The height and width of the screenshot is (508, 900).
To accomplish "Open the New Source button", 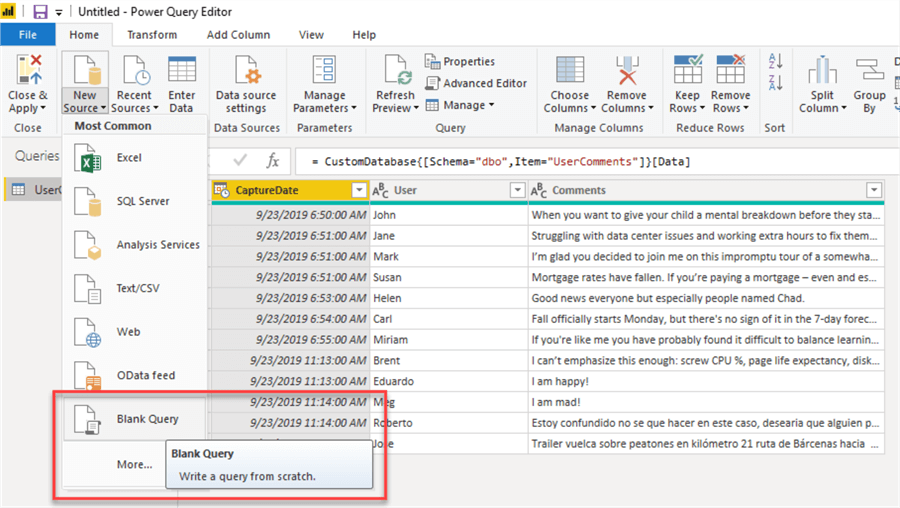I will pyautogui.click(x=85, y=84).
